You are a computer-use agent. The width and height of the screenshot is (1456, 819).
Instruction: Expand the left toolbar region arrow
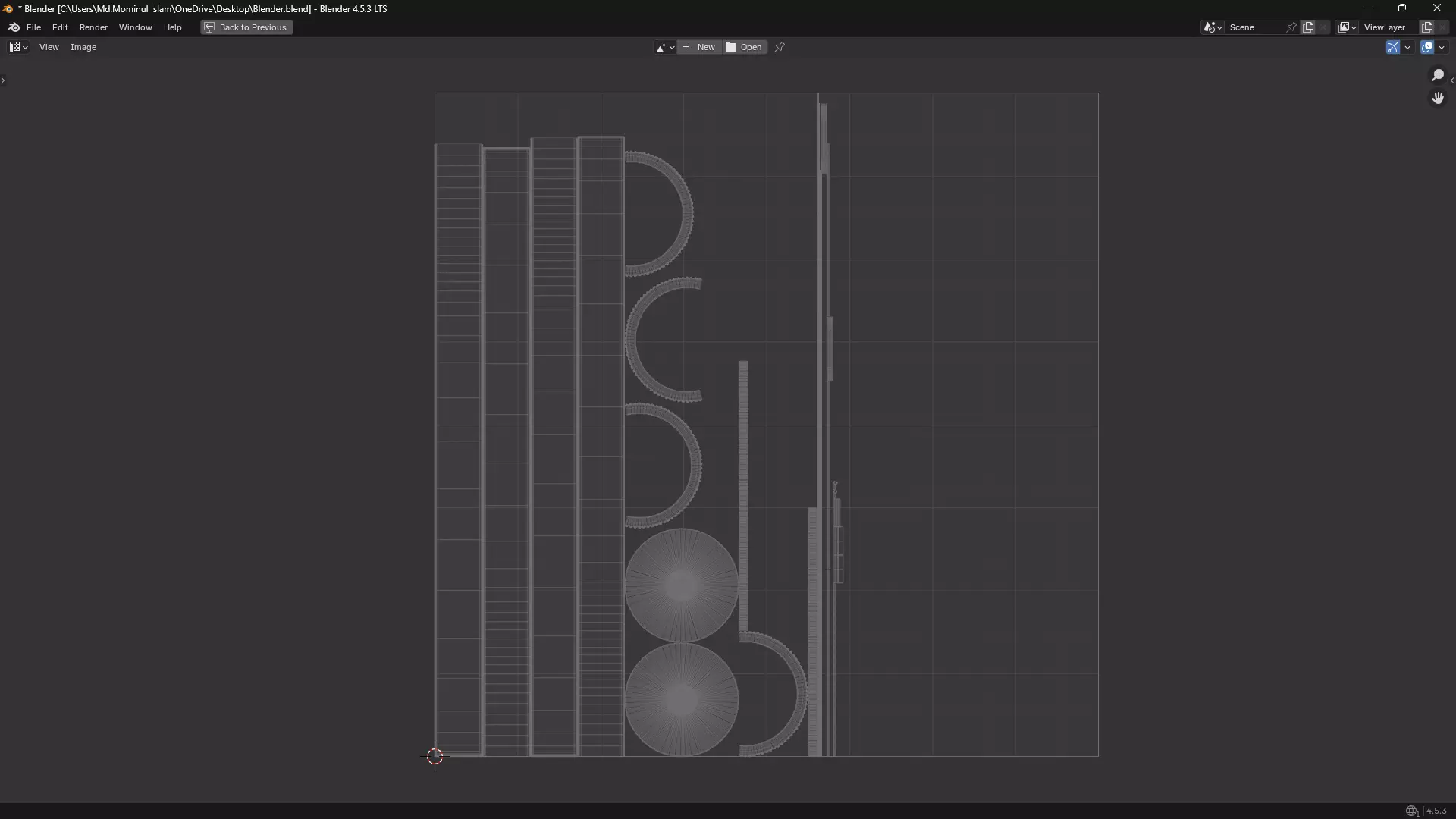point(3,80)
